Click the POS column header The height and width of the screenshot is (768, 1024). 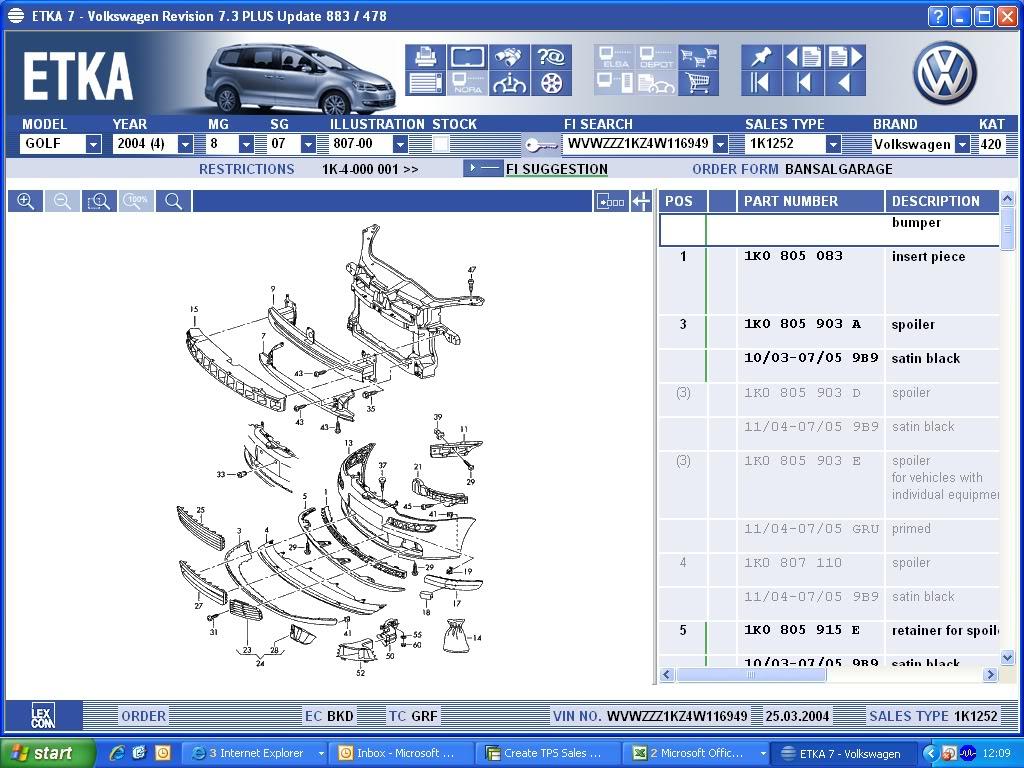(x=682, y=201)
